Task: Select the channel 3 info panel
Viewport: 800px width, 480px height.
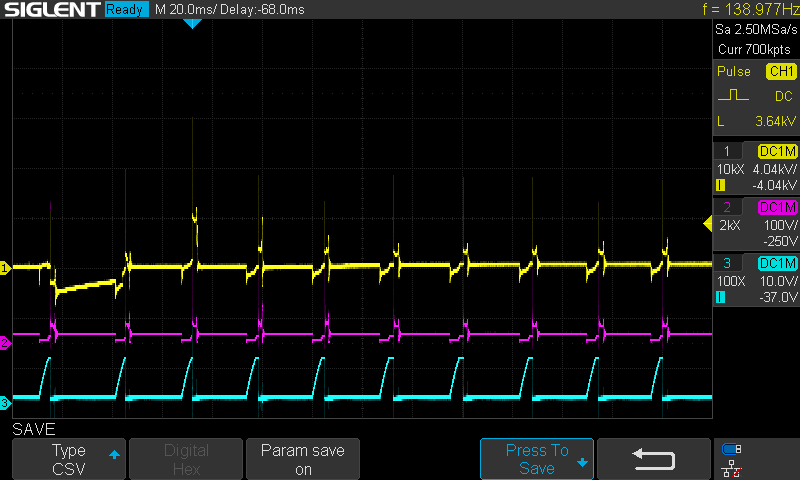Action: tap(756, 280)
